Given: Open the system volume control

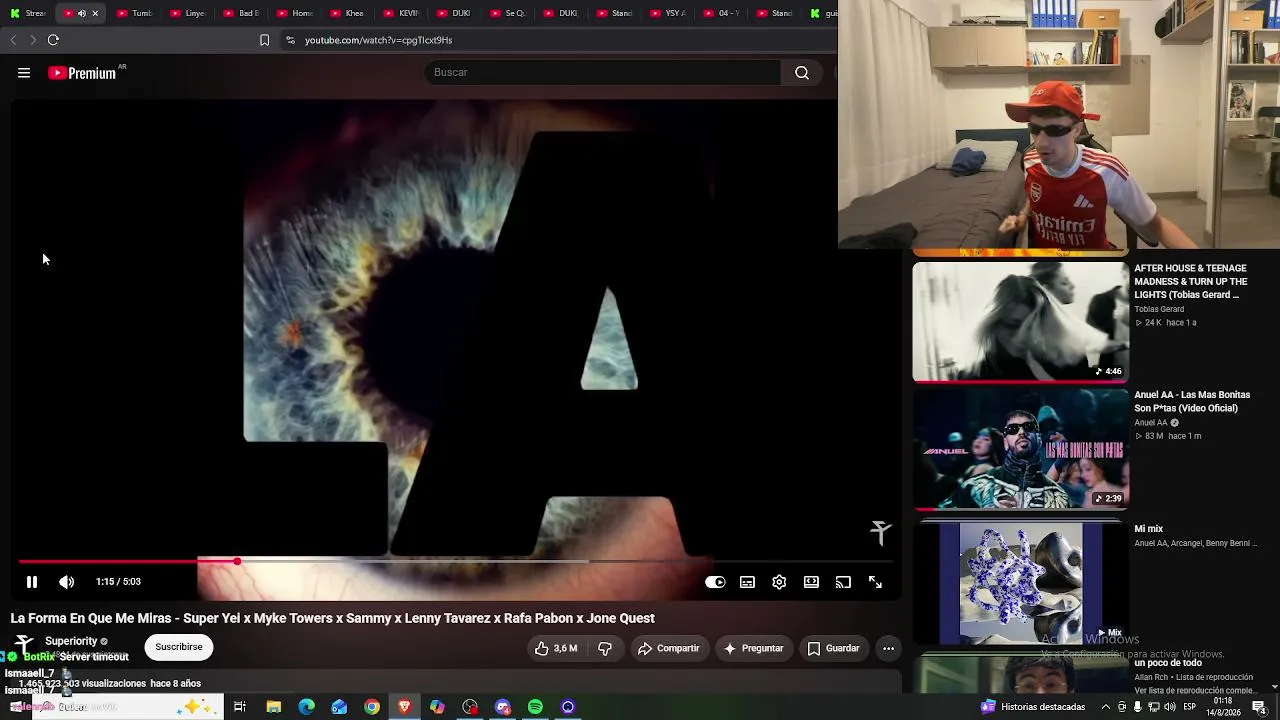Looking at the screenshot, I should tap(1170, 707).
